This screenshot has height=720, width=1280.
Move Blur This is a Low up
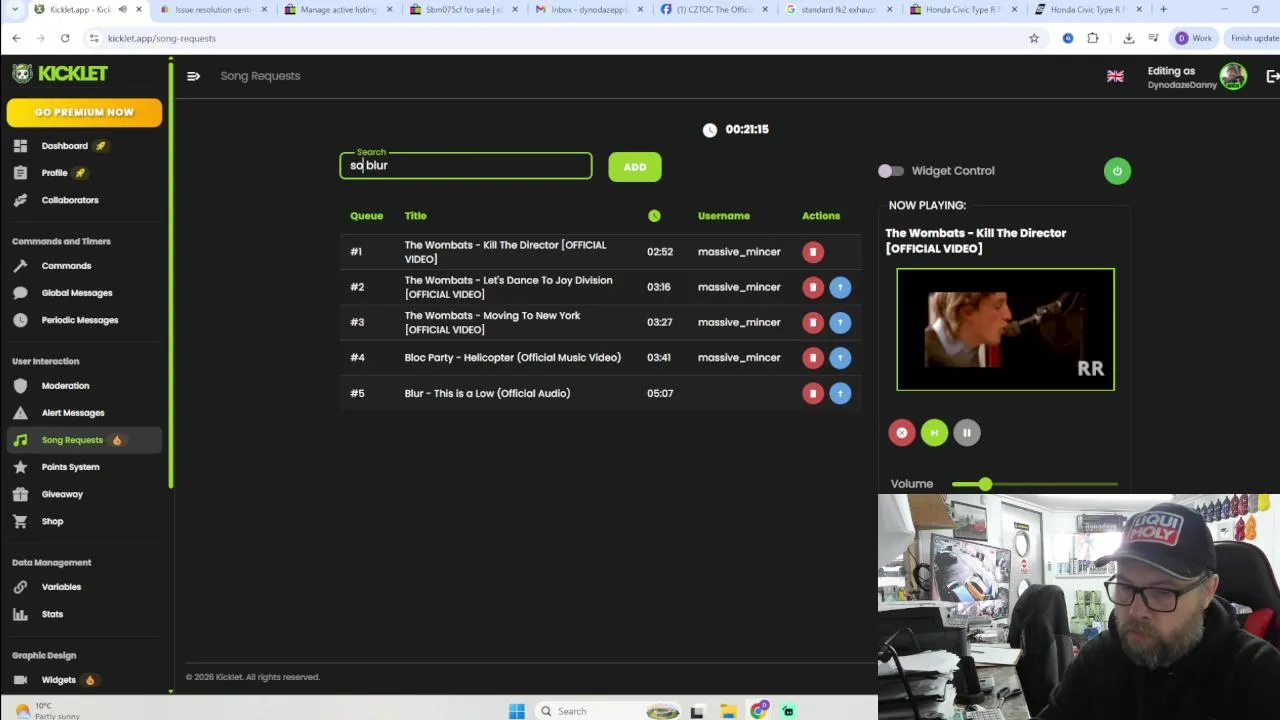pos(840,393)
